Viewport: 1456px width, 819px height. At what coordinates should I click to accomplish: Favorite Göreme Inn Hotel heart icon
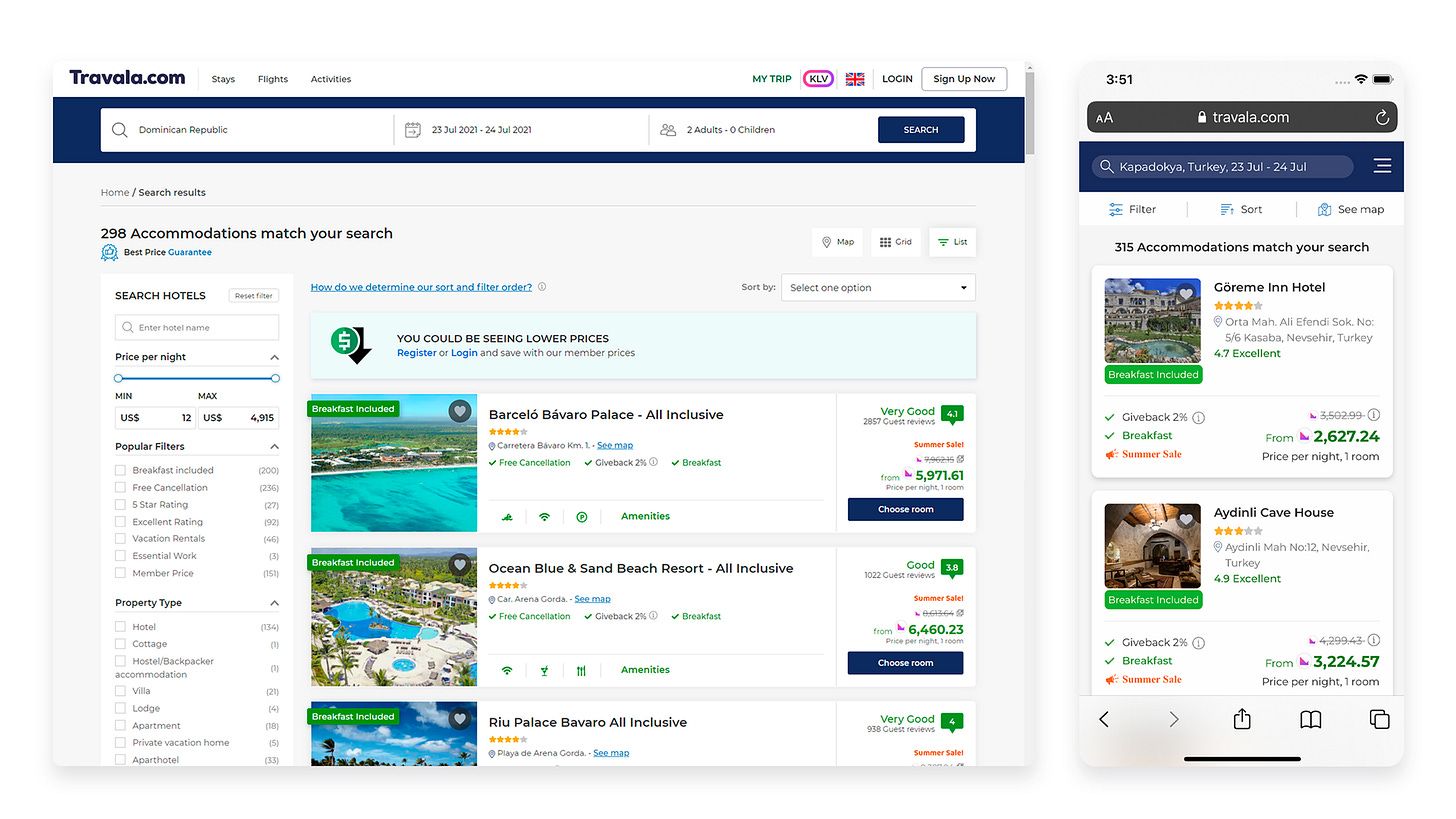point(1186,294)
